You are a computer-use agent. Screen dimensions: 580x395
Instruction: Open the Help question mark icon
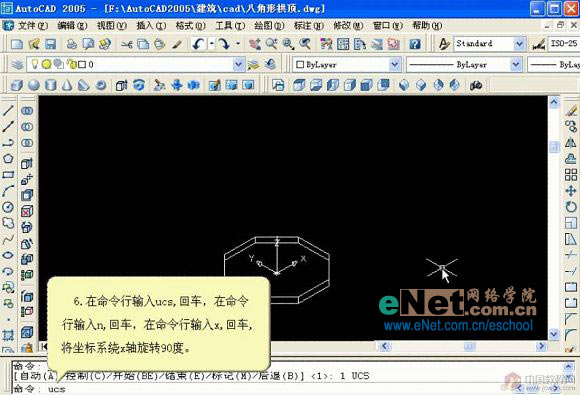[x=415, y=44]
